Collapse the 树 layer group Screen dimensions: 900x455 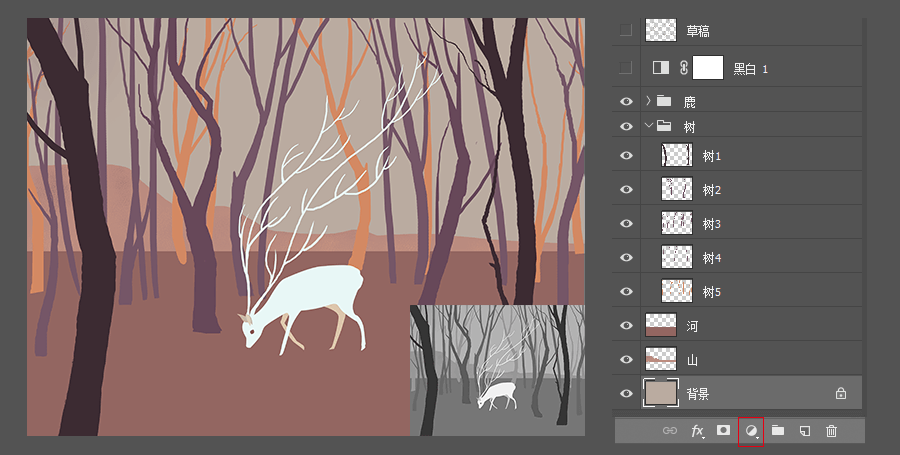click(x=648, y=126)
